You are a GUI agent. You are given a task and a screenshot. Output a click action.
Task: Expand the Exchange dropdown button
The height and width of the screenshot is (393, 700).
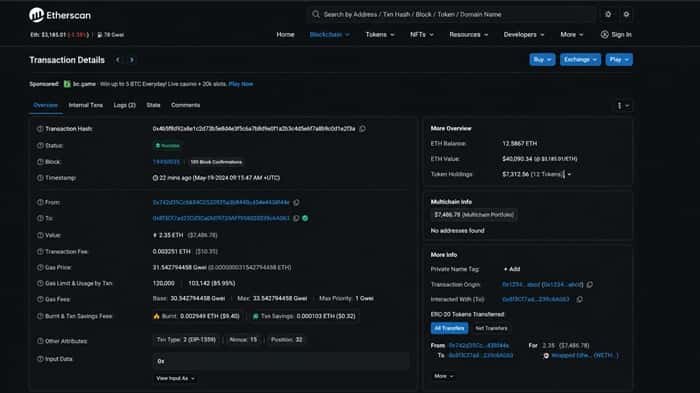tap(580, 59)
